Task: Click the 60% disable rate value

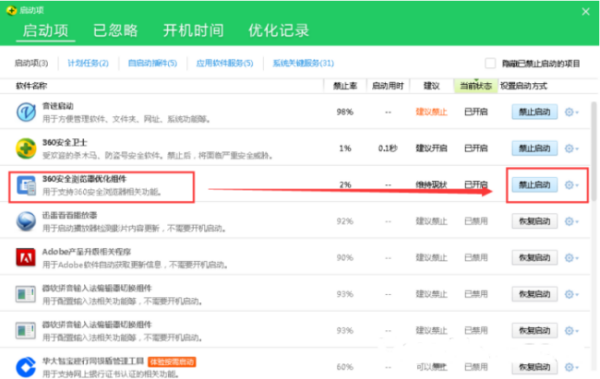Action: point(345,367)
